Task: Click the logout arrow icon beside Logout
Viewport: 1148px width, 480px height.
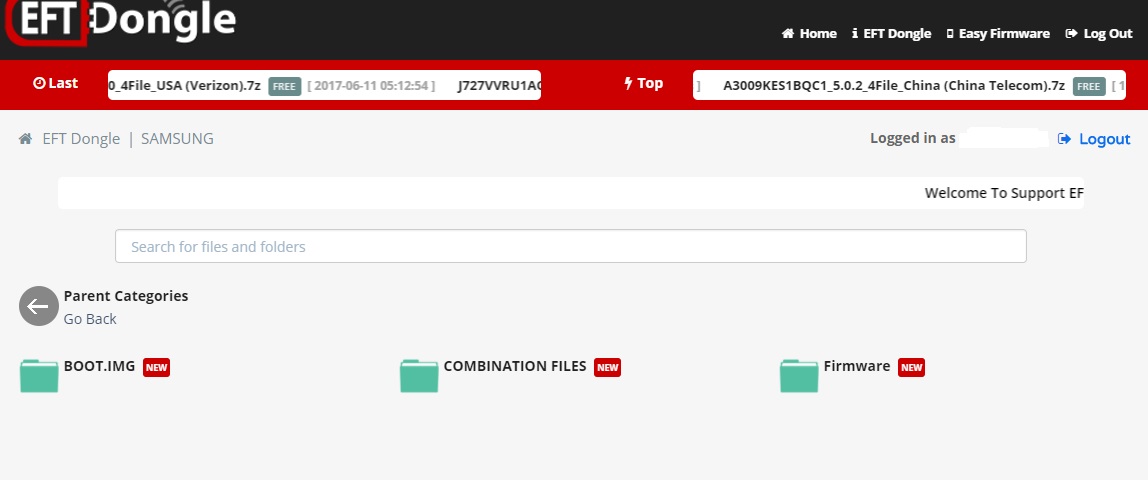Action: pyautogui.click(x=1065, y=139)
